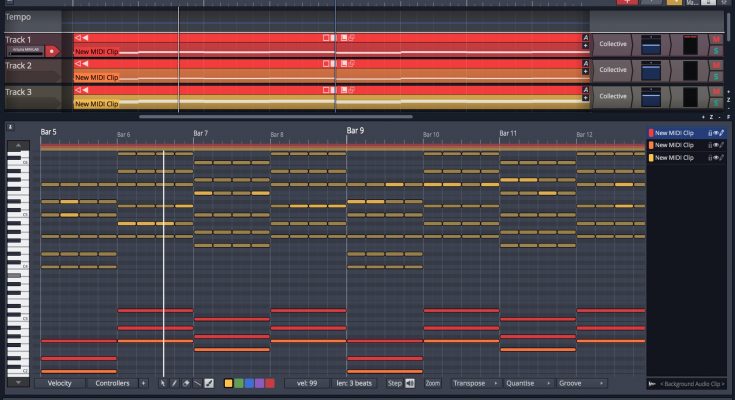Click the Controllers button
The image size is (735, 400).
click(x=110, y=383)
